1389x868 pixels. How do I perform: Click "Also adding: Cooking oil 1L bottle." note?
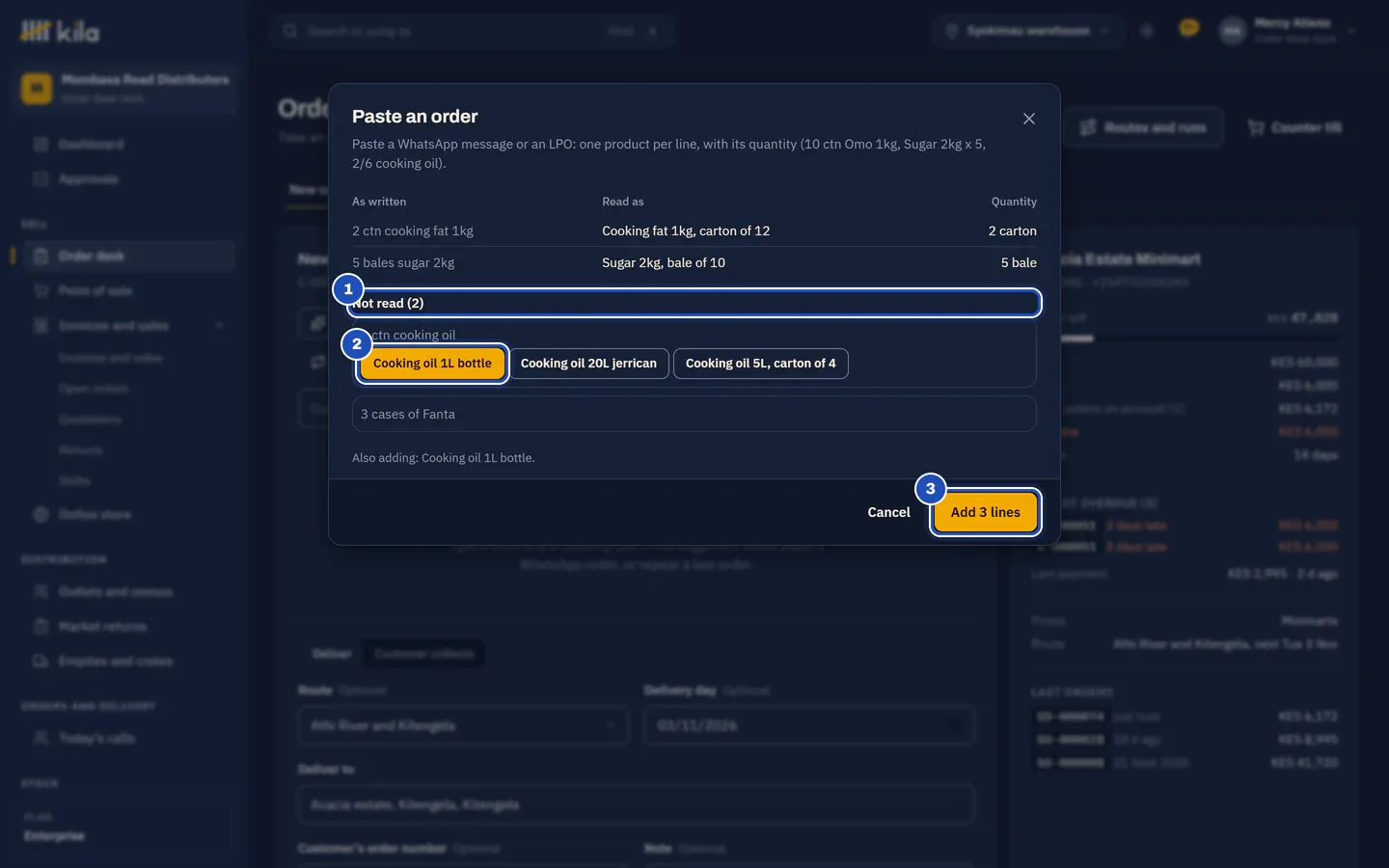point(444,458)
